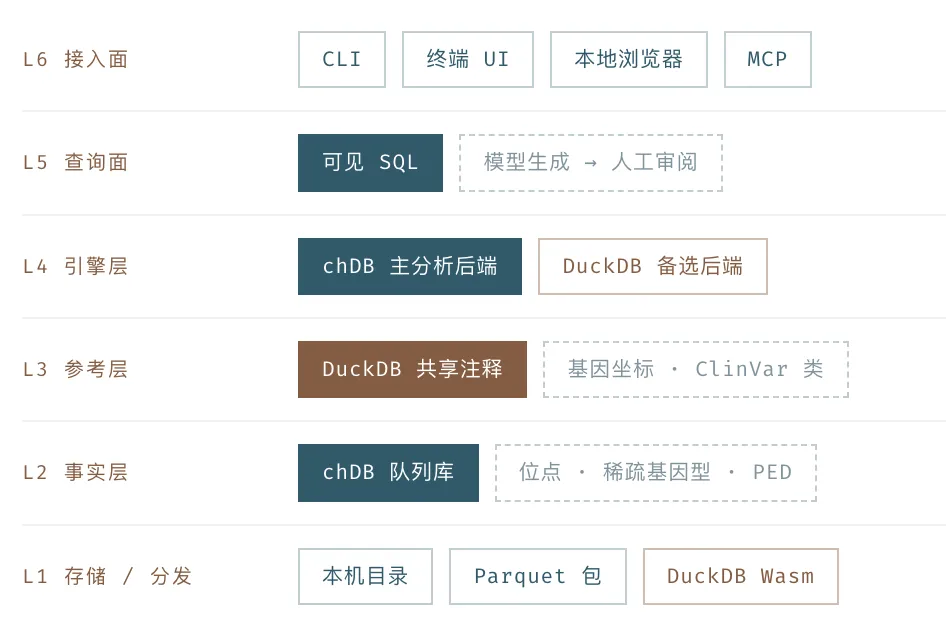This screenshot has height=622, width=946.
Task: Select the MCP box
Action: pyautogui.click(x=767, y=60)
